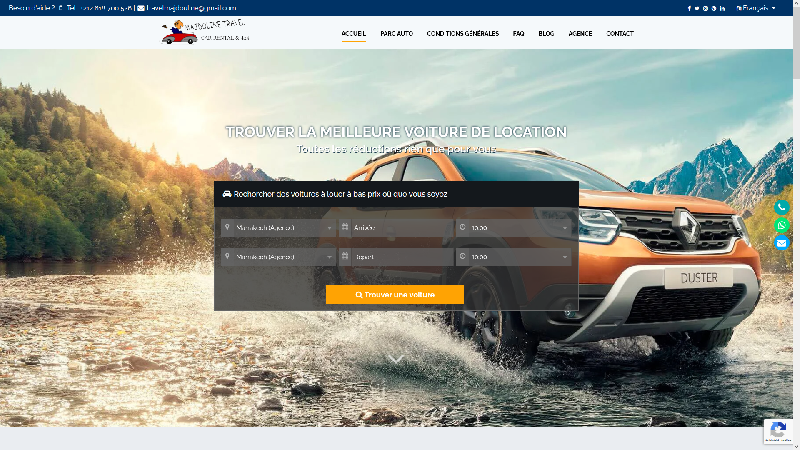Click the clock icon in first row
The width and height of the screenshot is (800, 450).
pyautogui.click(x=462, y=227)
